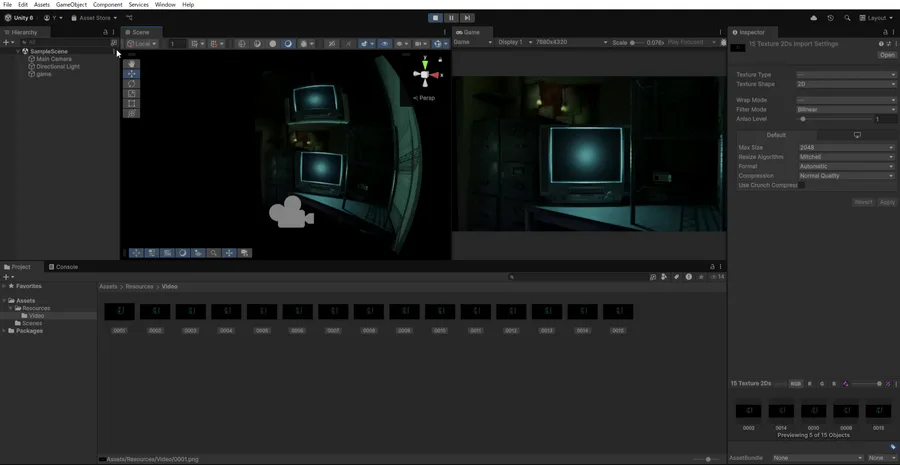Viewport: 900px width, 465px height.
Task: Select the Rotate tool in Scene toolbar
Action: [x=131, y=84]
